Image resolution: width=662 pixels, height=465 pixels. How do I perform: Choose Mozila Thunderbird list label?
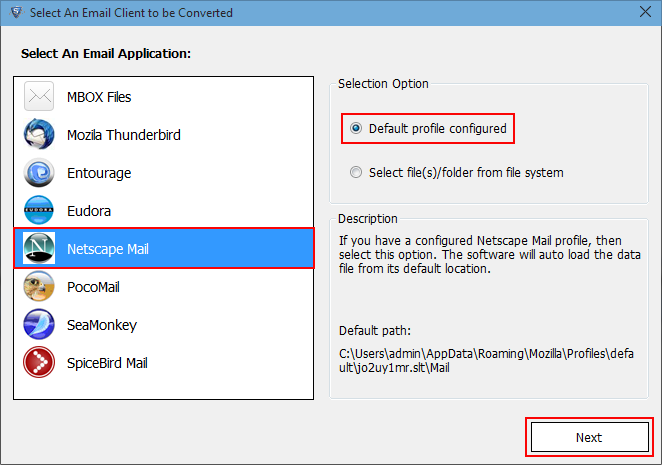pyautogui.click(x=124, y=135)
